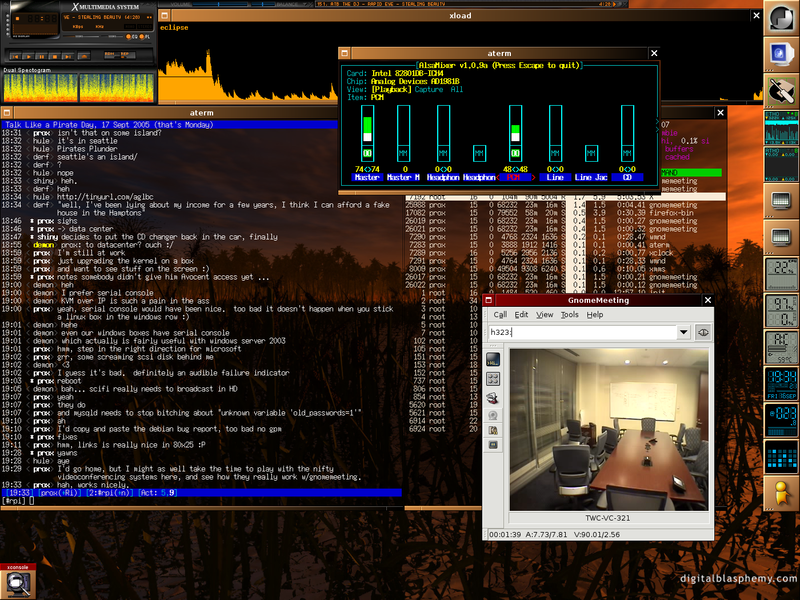Image resolution: width=800 pixels, height=600 pixels.
Task: Click the XMMS stop button
Action: point(55,56)
